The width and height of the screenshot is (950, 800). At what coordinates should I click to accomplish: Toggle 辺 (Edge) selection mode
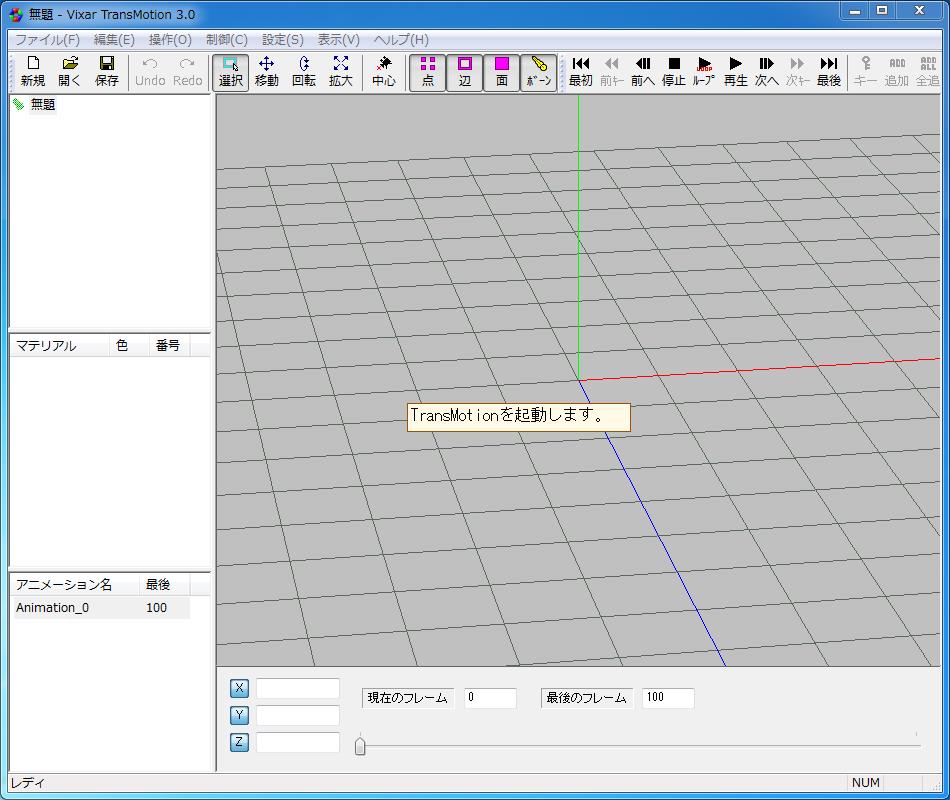pyautogui.click(x=464, y=71)
